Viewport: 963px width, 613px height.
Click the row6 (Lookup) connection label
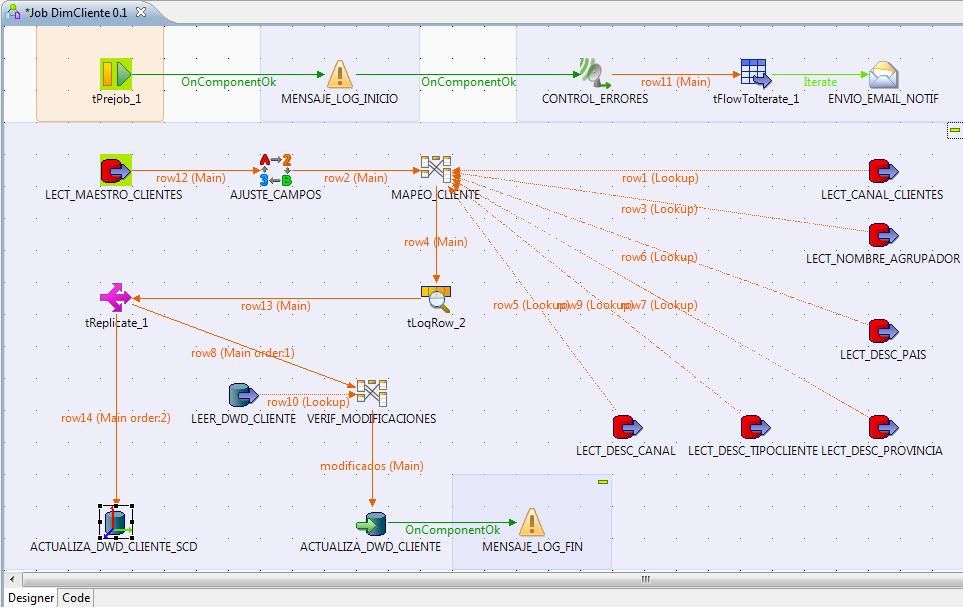[x=659, y=257]
